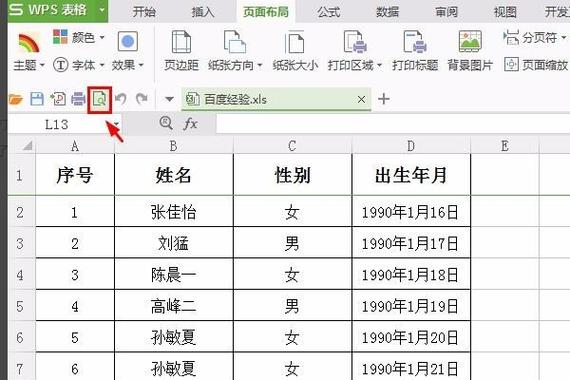
Task: Select the cell containing 张佳怡
Action: tap(174, 212)
